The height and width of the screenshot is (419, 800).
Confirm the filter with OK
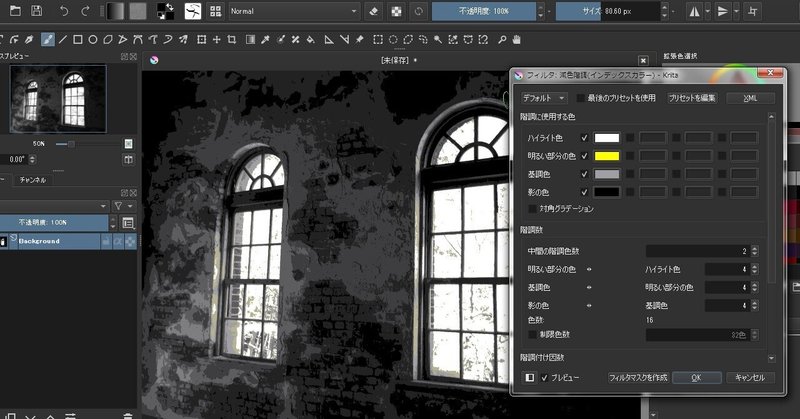pos(696,378)
